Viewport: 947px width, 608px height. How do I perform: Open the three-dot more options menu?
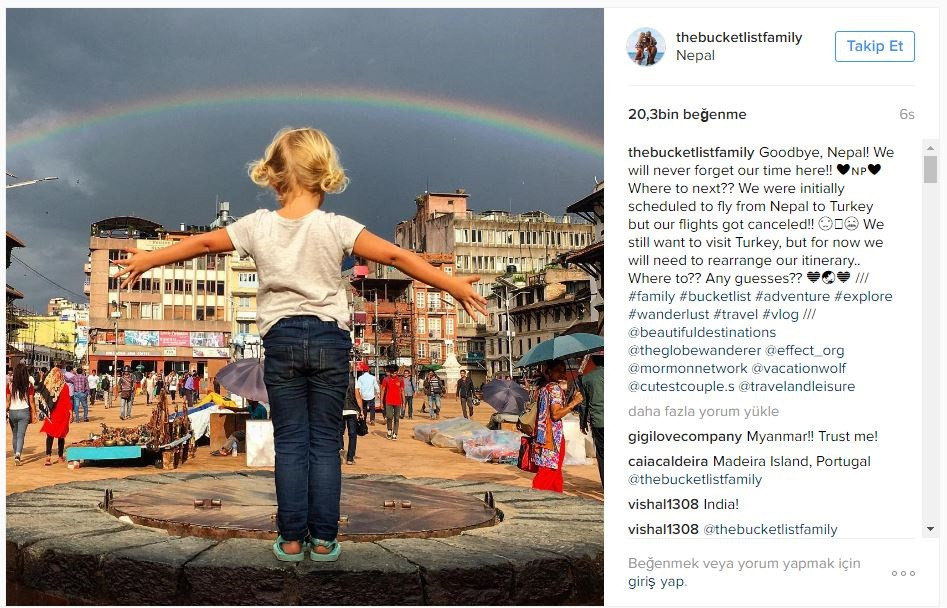(903, 573)
